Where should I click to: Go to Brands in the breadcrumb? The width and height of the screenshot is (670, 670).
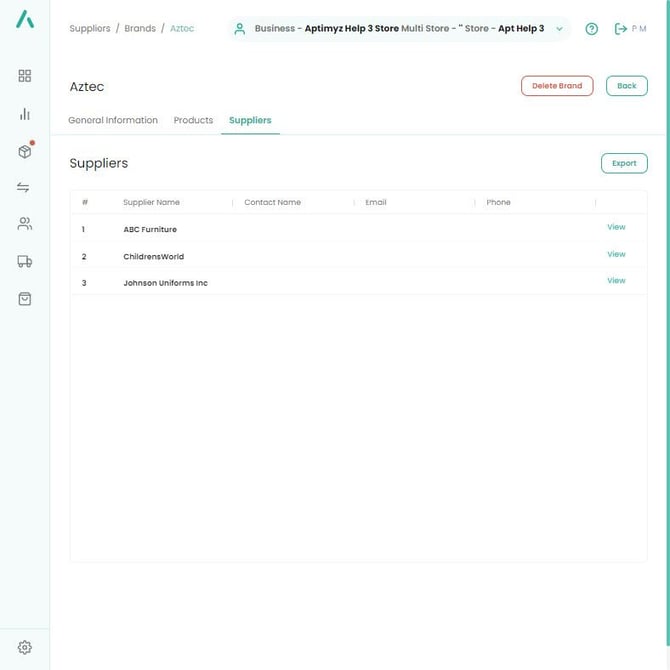pos(140,29)
